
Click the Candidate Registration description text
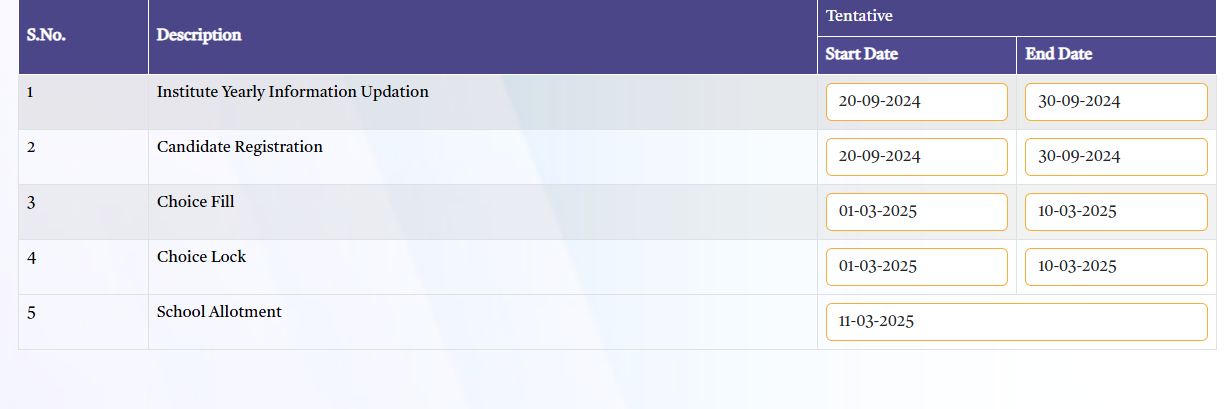(x=240, y=147)
